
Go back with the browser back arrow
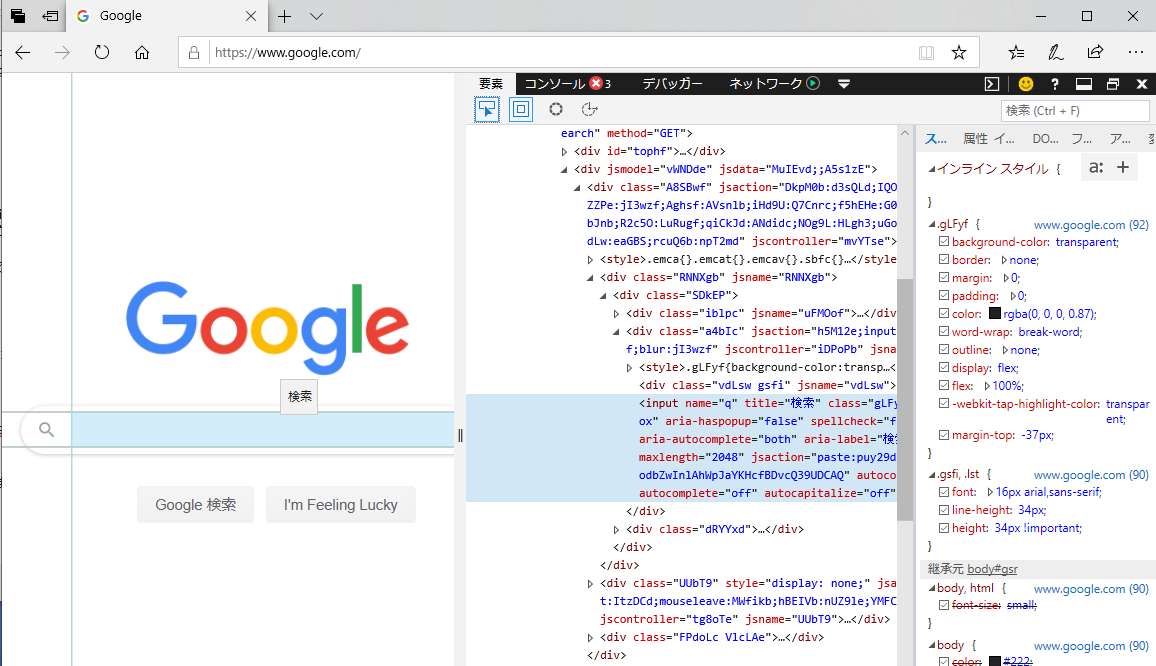coord(23,52)
